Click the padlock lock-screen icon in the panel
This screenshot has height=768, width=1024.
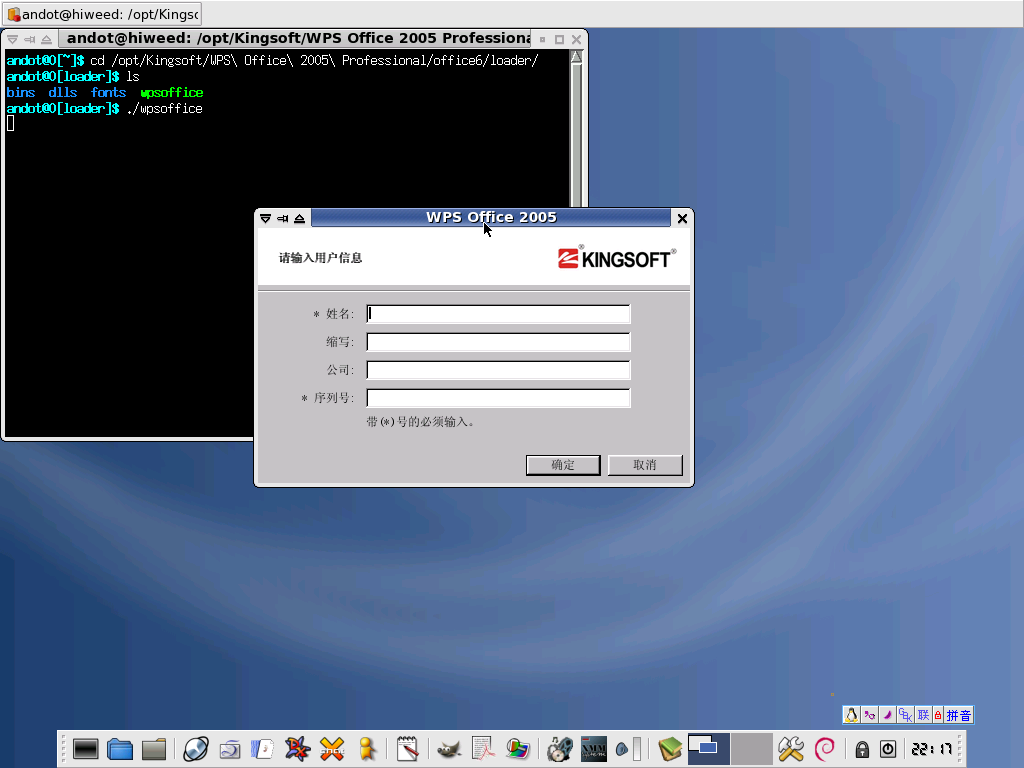coord(862,750)
